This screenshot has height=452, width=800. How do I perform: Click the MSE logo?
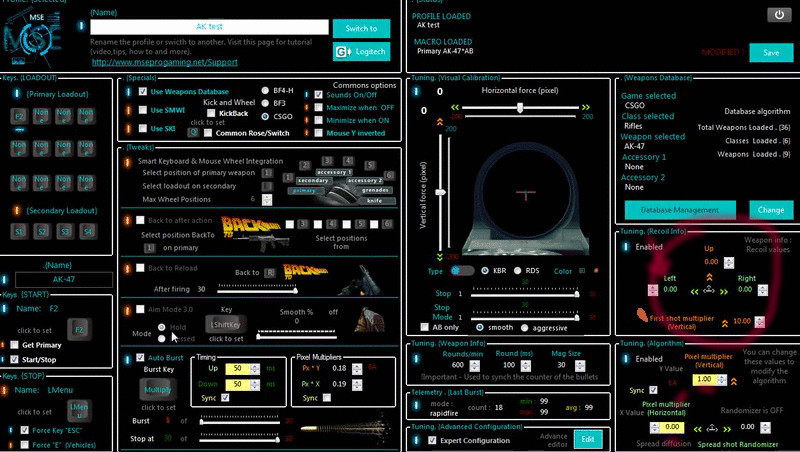pos(32,39)
